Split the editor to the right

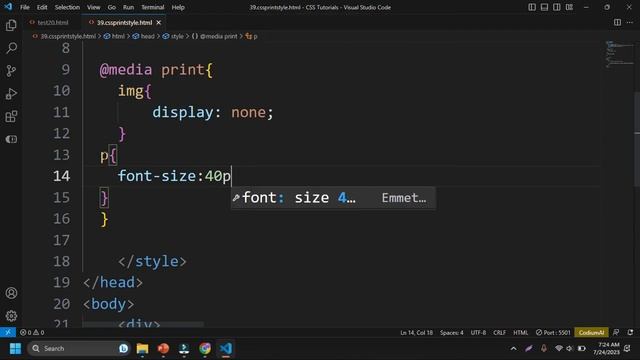click(617, 22)
